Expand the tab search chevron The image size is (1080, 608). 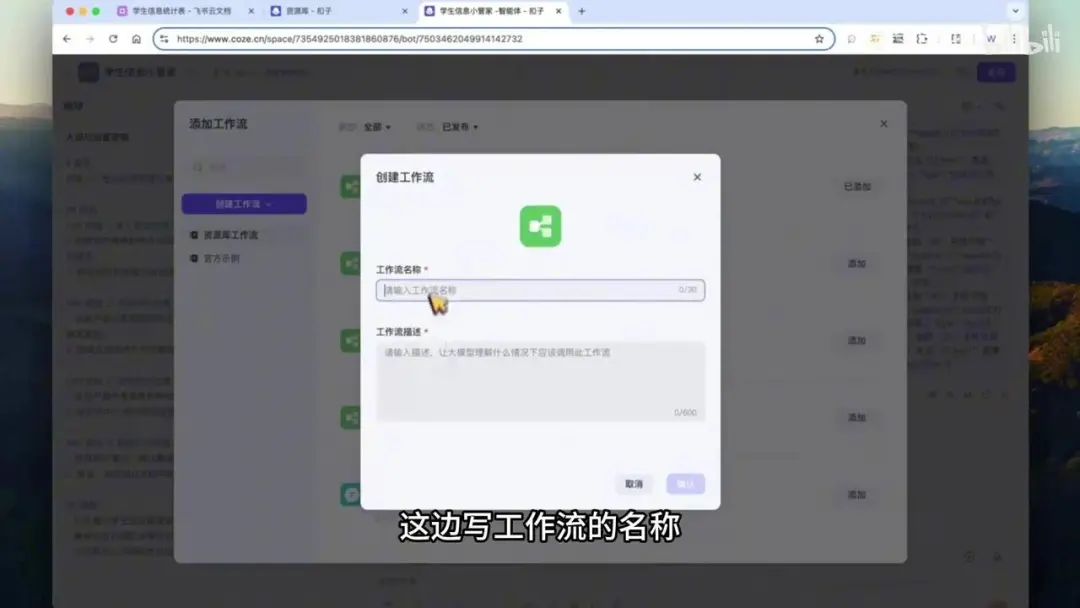coord(1015,11)
